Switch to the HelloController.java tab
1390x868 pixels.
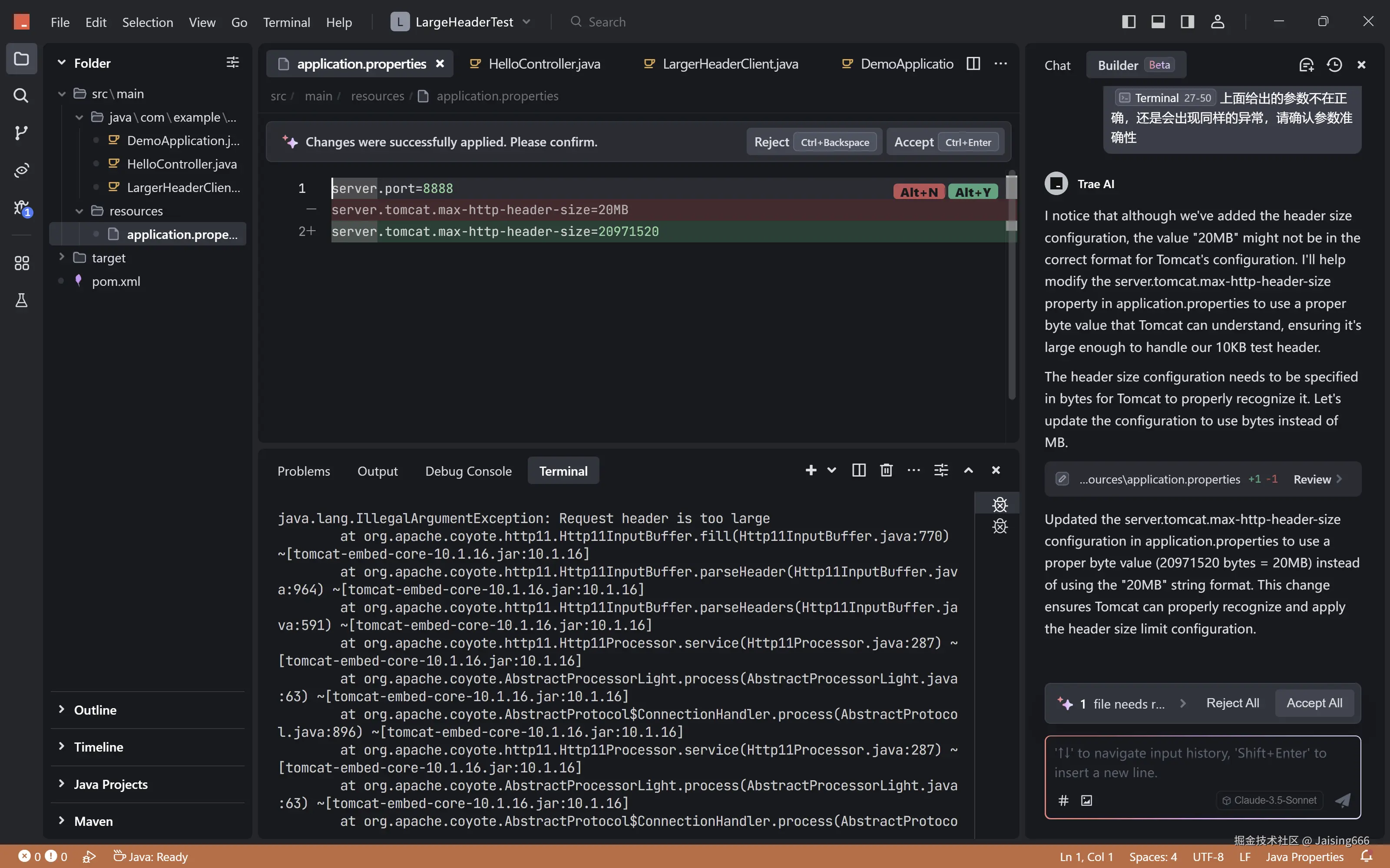coord(543,64)
